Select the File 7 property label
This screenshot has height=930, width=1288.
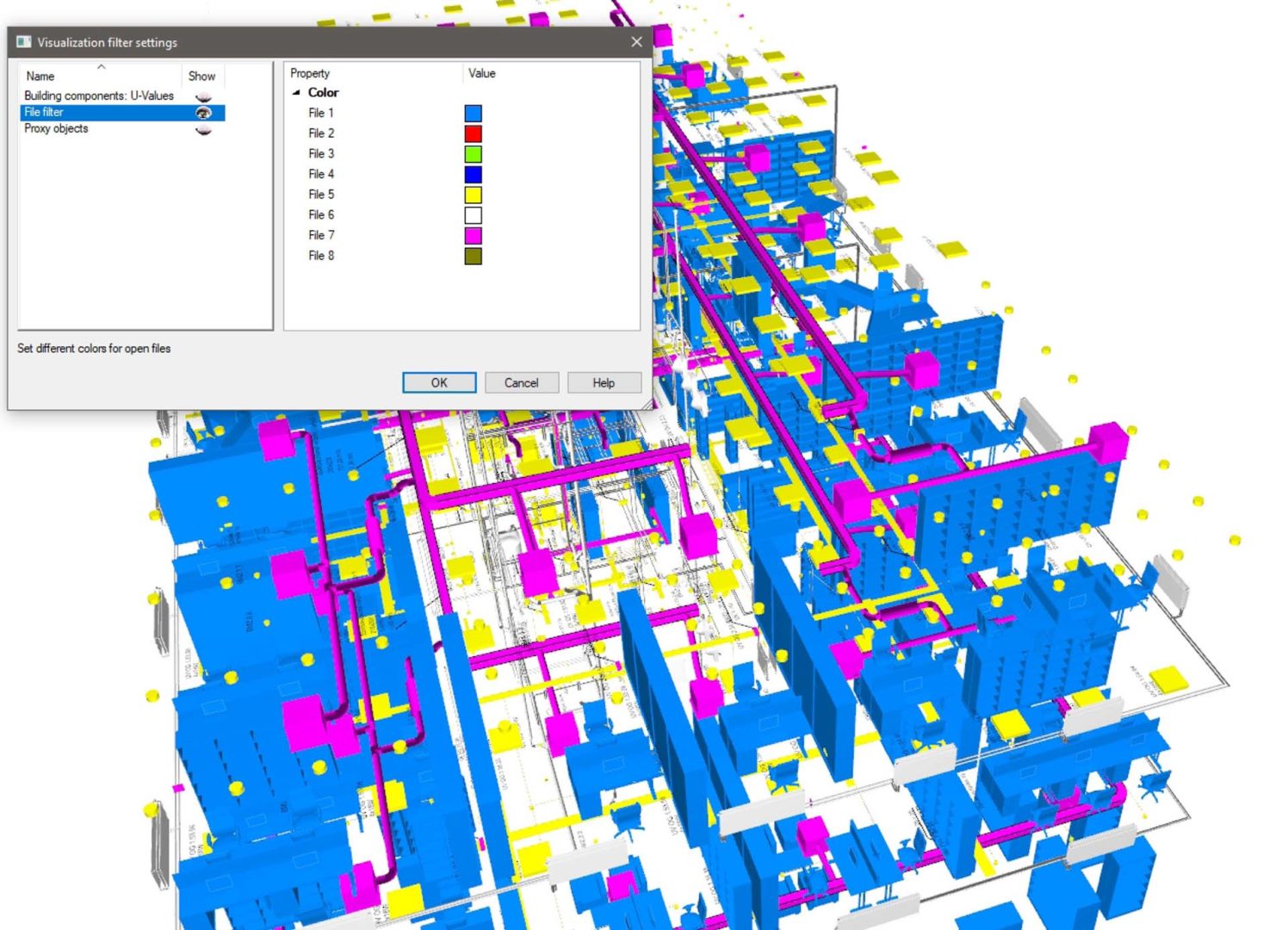(x=321, y=235)
